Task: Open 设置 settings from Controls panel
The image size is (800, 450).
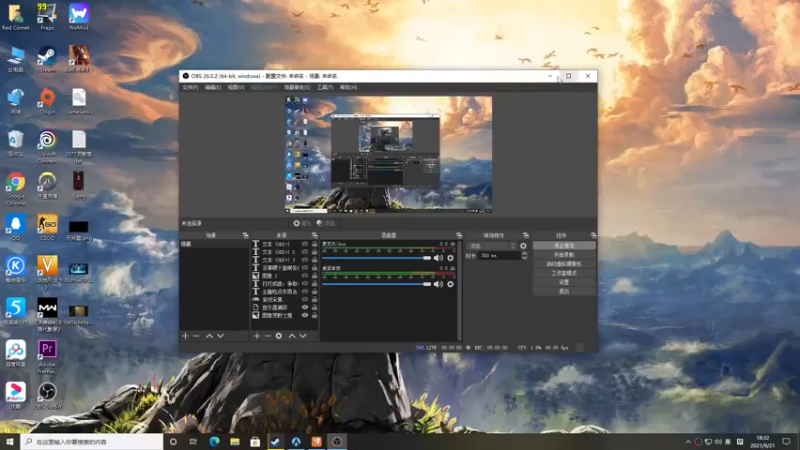Action: pos(564,282)
